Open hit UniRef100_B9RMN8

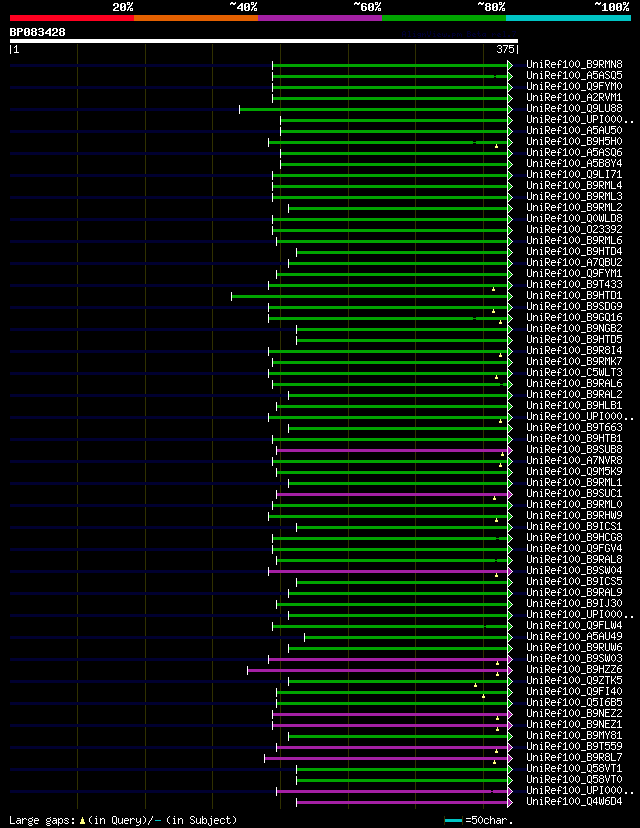574,64
